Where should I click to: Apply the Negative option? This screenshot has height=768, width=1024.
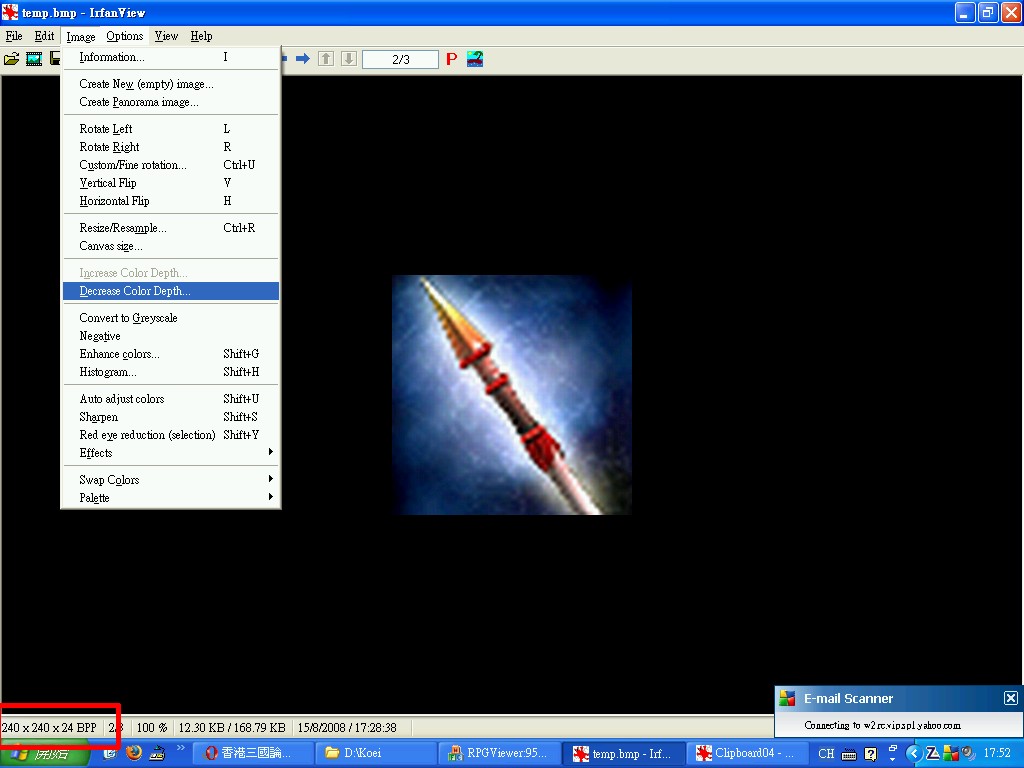click(171, 336)
